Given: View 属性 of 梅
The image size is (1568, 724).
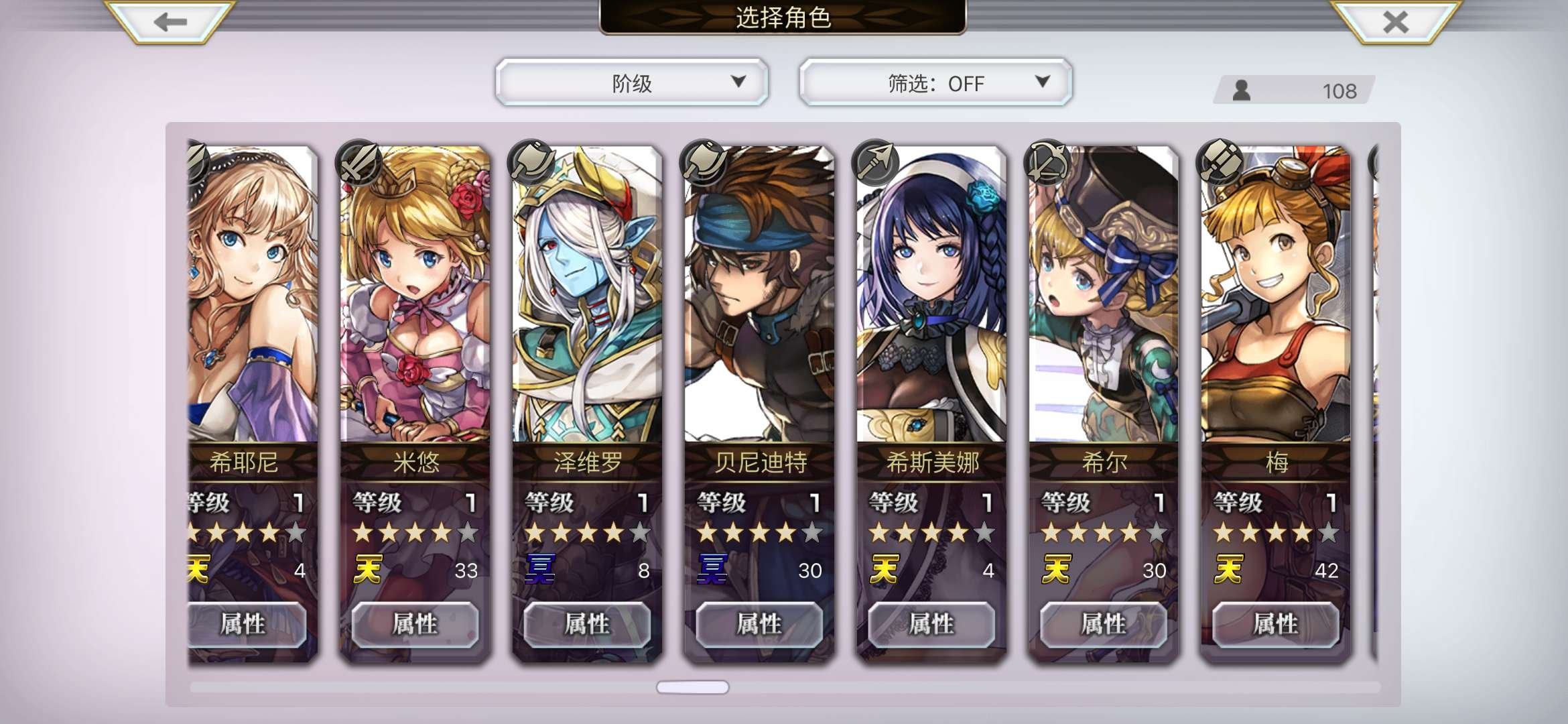Looking at the screenshot, I should click(x=1276, y=625).
